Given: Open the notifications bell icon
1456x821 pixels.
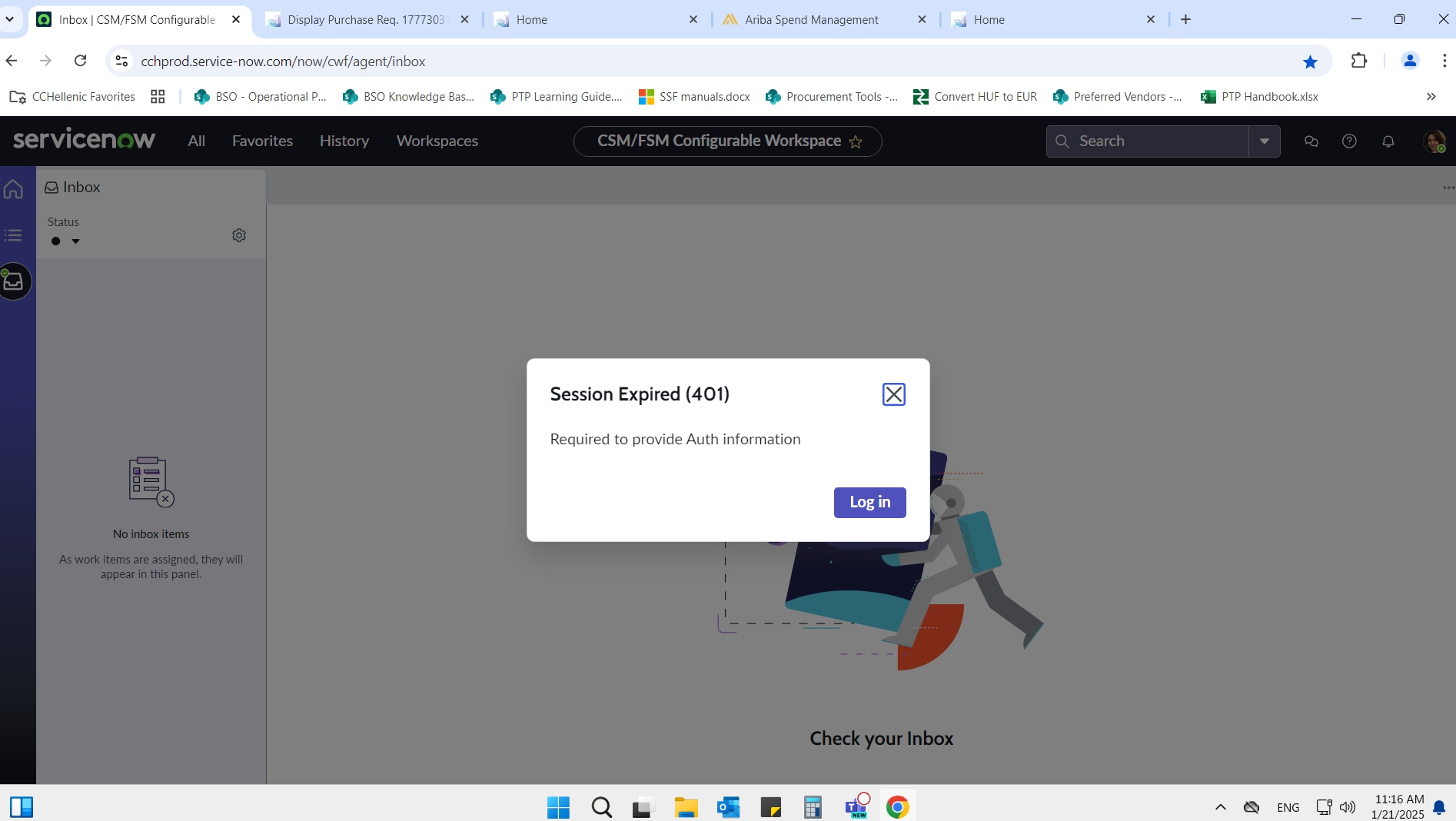Looking at the screenshot, I should [1388, 141].
